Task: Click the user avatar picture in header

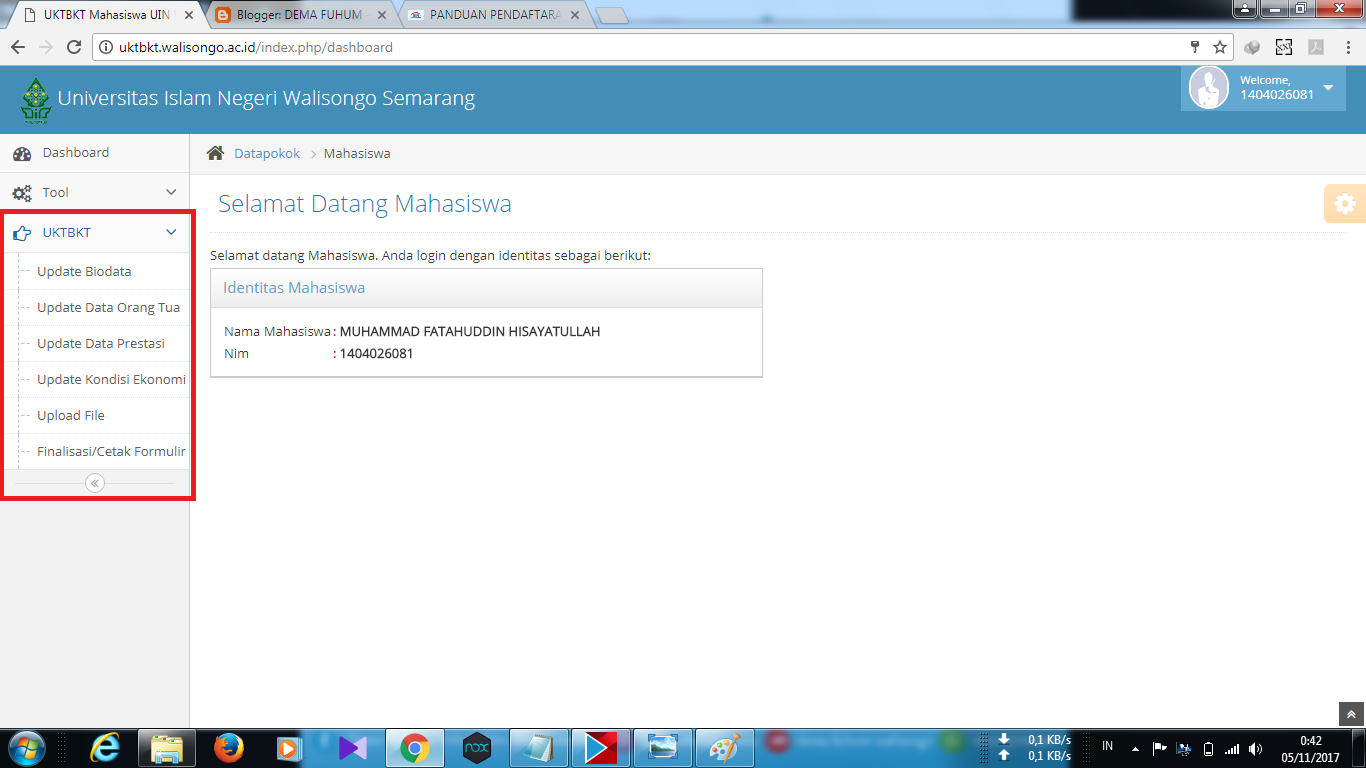Action: pyautogui.click(x=1208, y=88)
